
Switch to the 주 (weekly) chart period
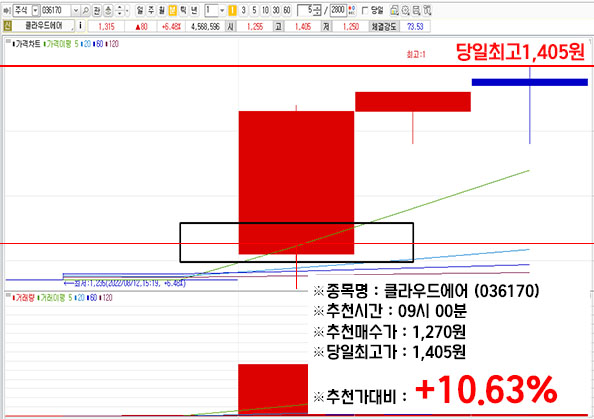click(x=151, y=11)
